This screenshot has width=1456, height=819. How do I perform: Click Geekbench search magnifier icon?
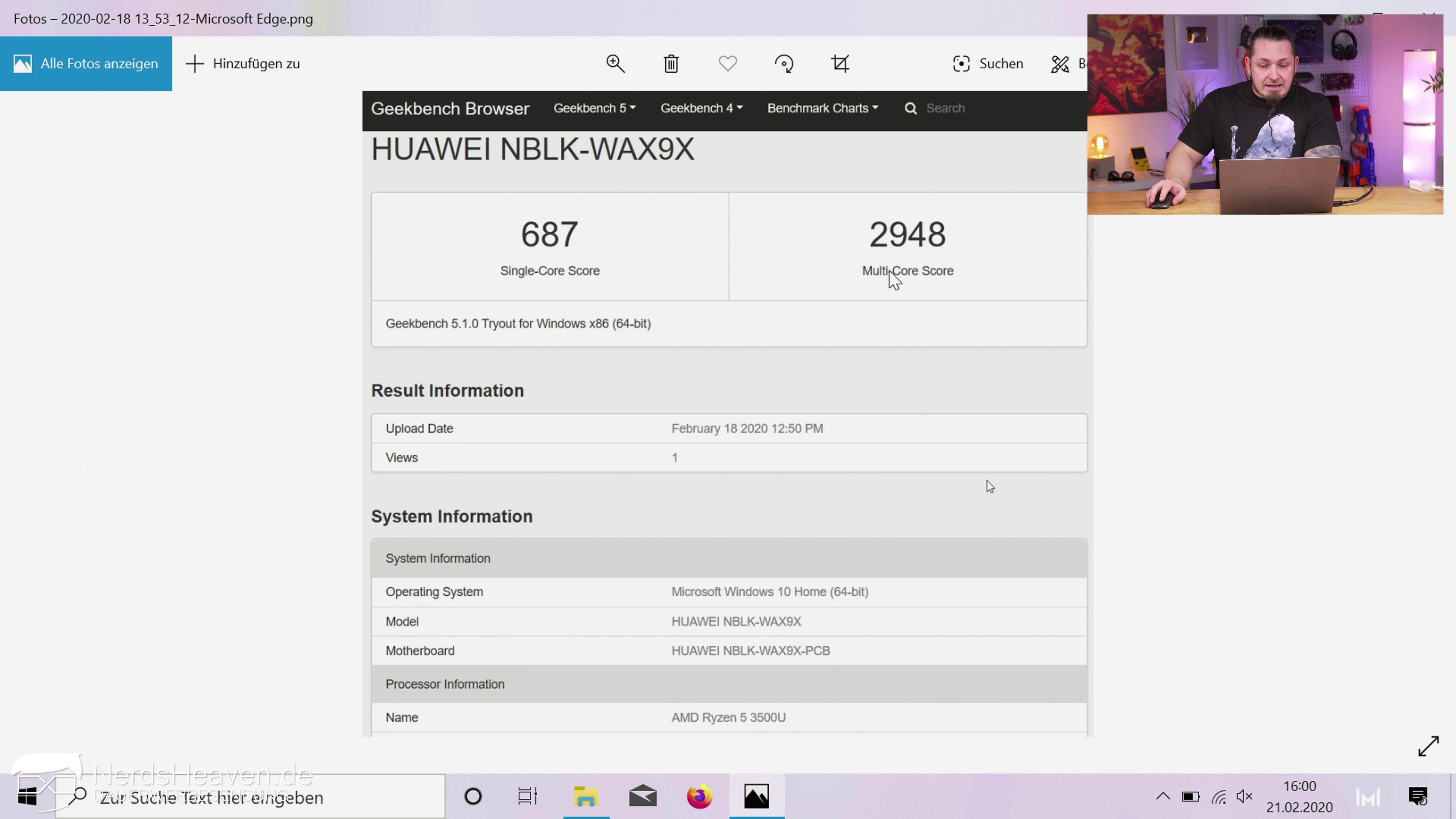[x=910, y=108]
